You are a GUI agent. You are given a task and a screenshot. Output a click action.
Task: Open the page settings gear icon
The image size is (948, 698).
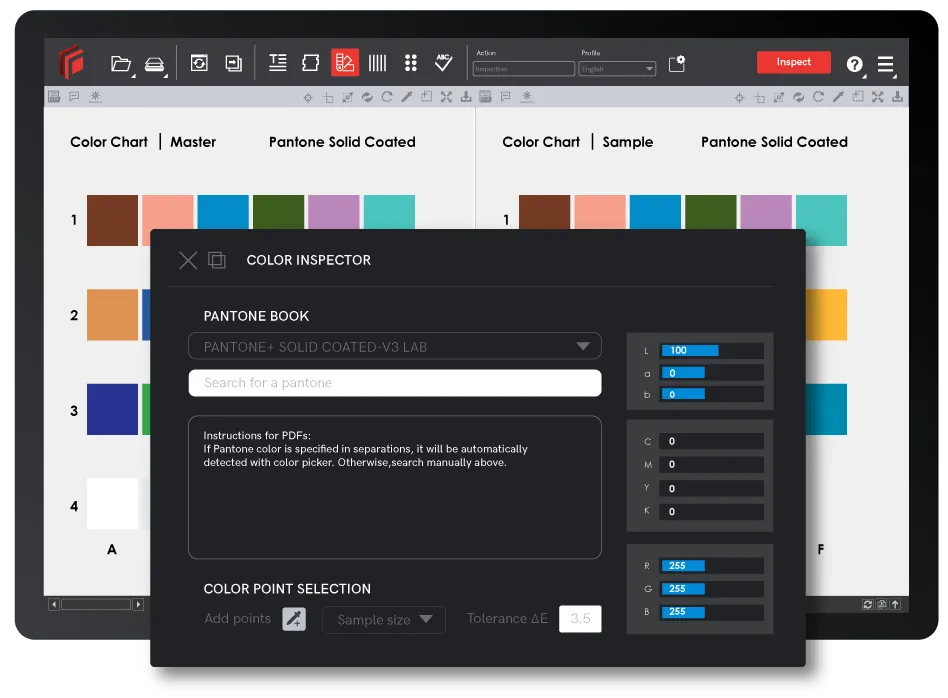(677, 63)
